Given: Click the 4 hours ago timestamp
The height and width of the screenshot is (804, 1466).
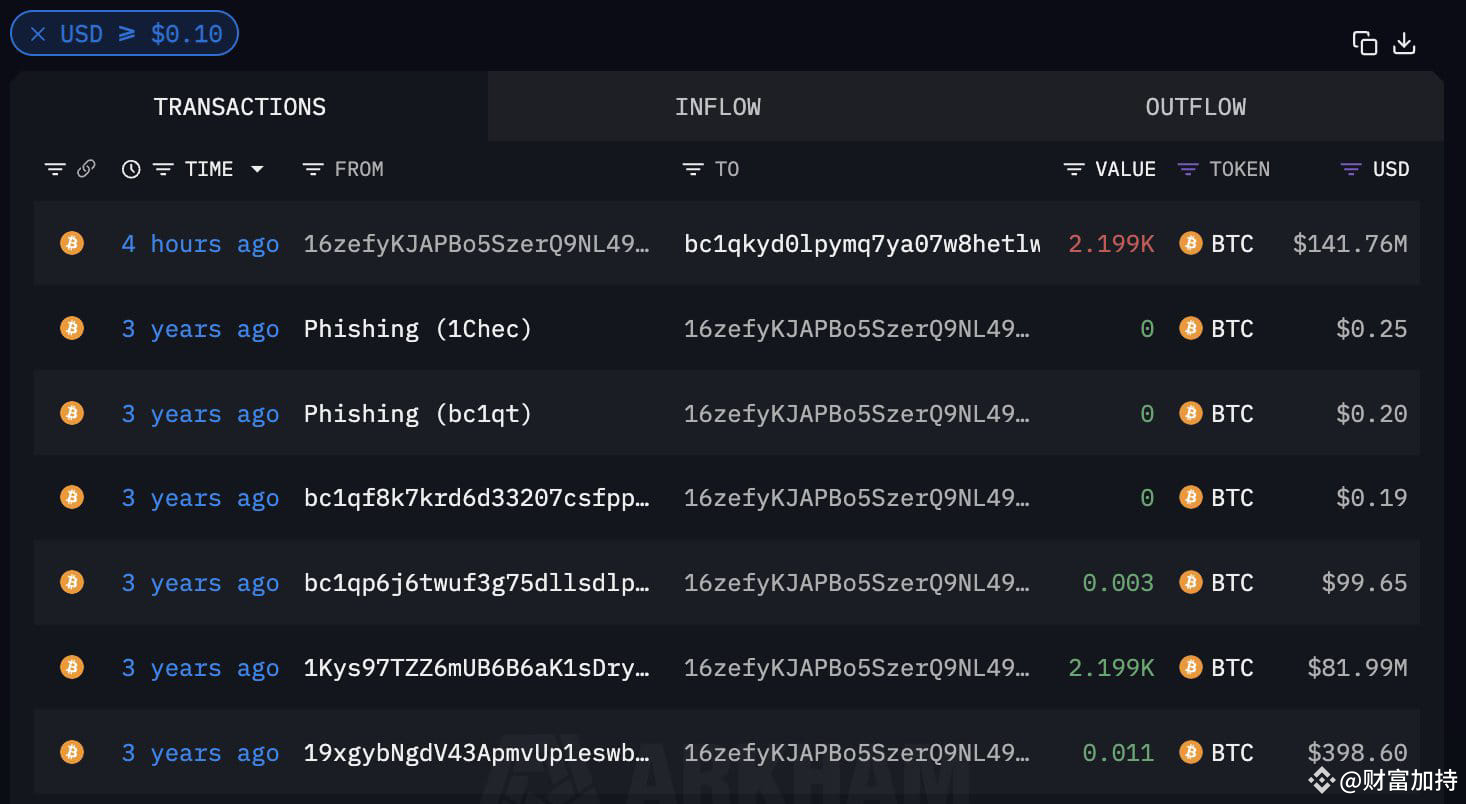Looking at the screenshot, I should click(x=200, y=244).
